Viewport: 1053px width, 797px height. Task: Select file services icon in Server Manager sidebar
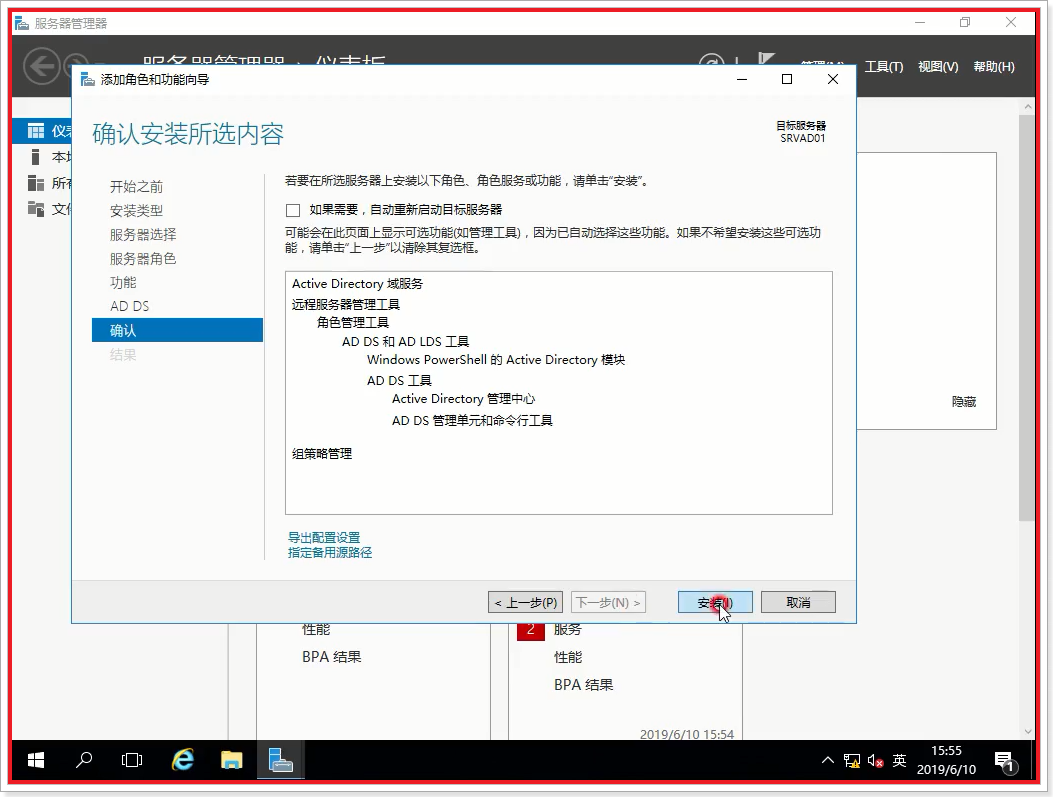[36, 209]
